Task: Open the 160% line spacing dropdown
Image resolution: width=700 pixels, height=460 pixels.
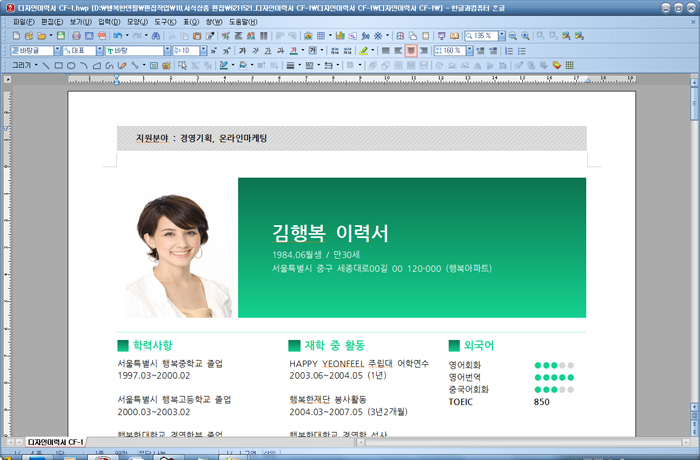Action: pyautogui.click(x=470, y=51)
